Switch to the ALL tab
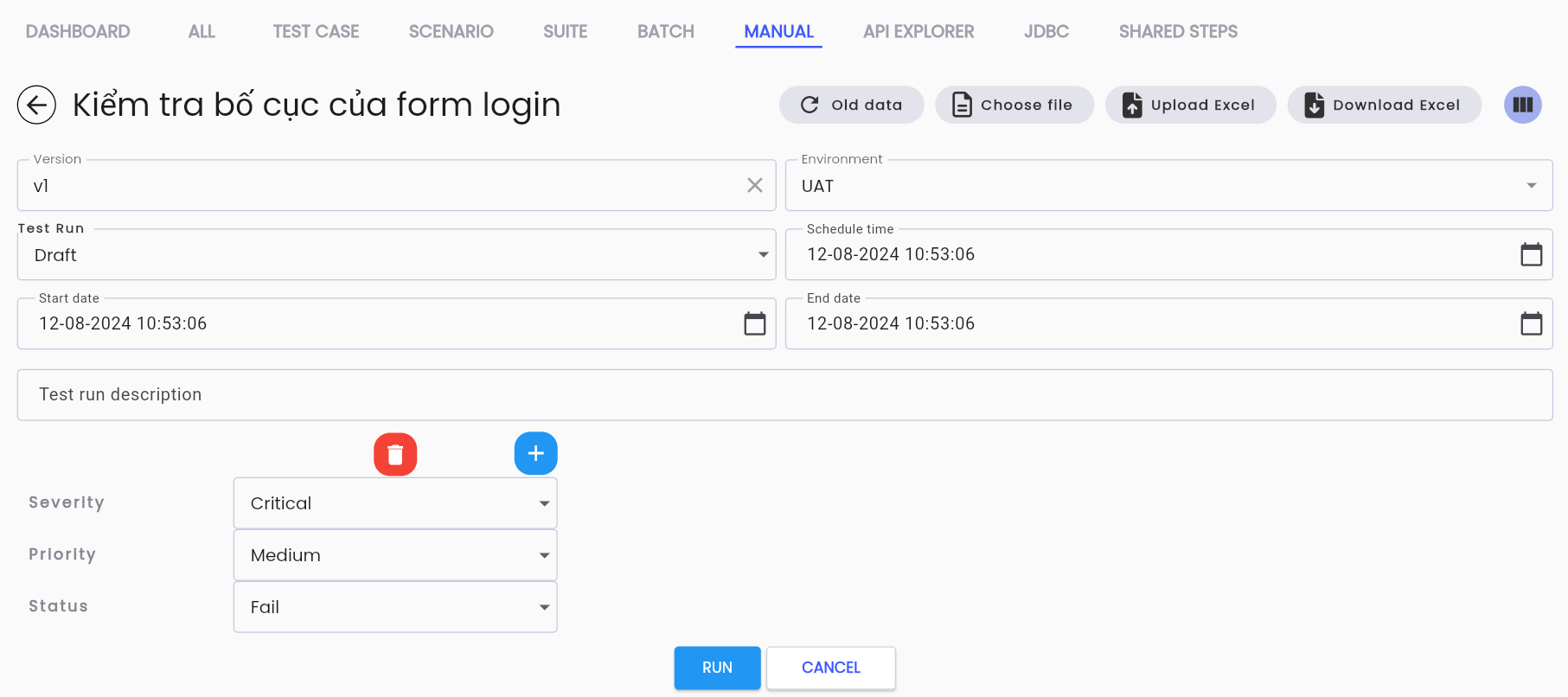This screenshot has width=1568, height=697. 202,31
